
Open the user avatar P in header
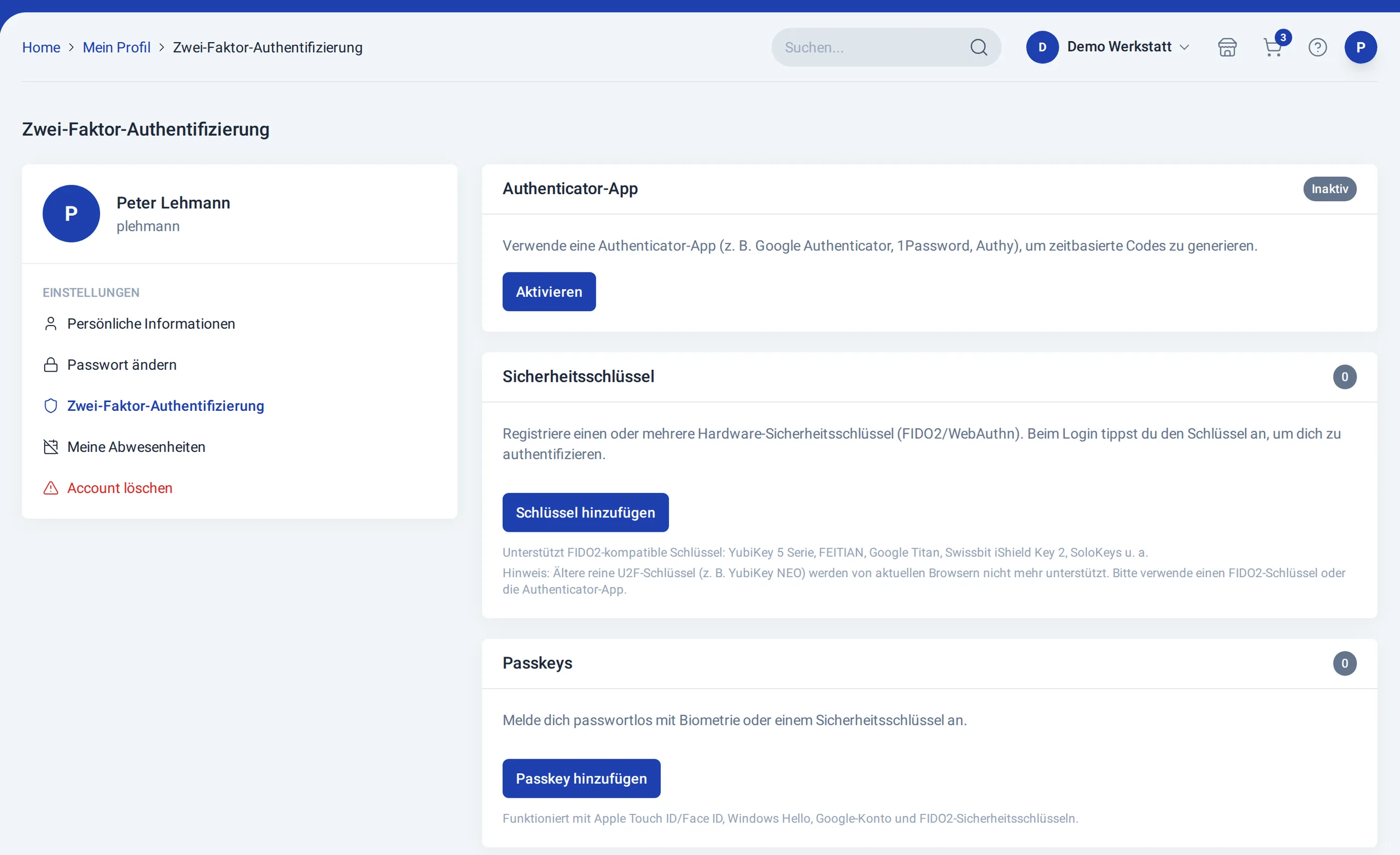pyautogui.click(x=1361, y=47)
